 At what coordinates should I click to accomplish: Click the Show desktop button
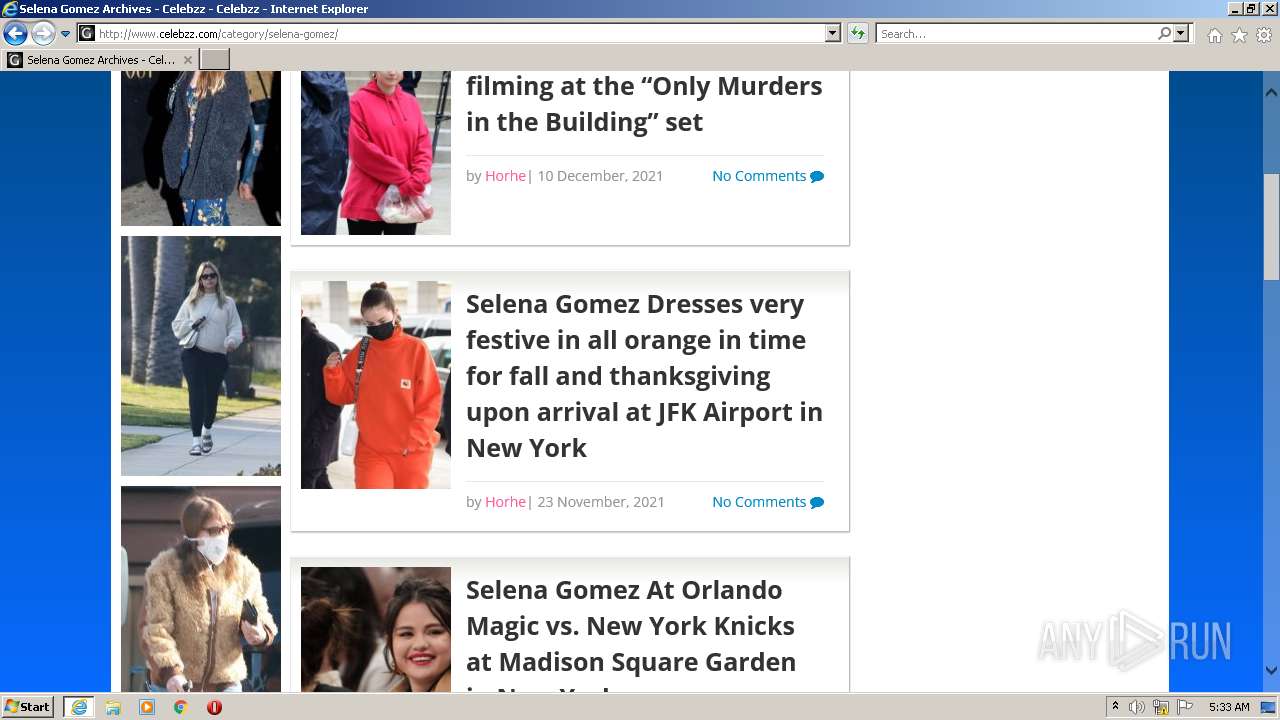pyautogui.click(x=1269, y=707)
